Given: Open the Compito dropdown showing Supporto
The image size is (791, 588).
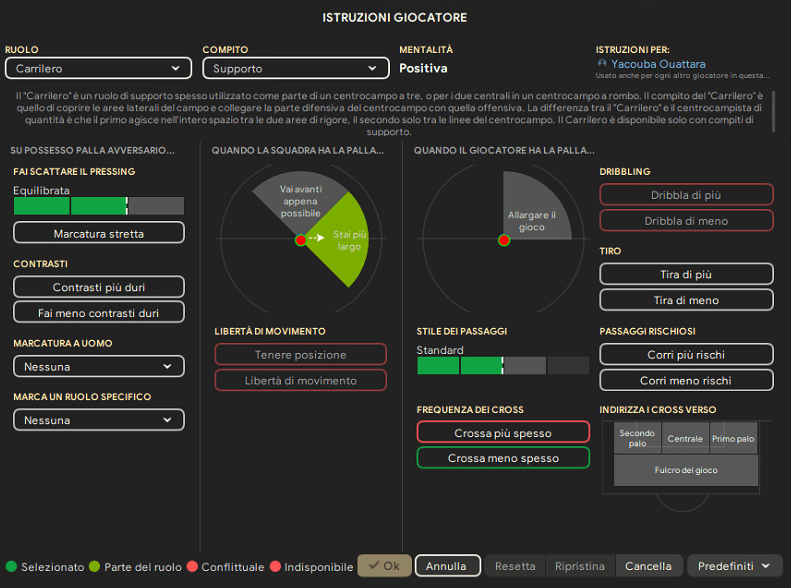Looking at the screenshot, I should (x=295, y=68).
